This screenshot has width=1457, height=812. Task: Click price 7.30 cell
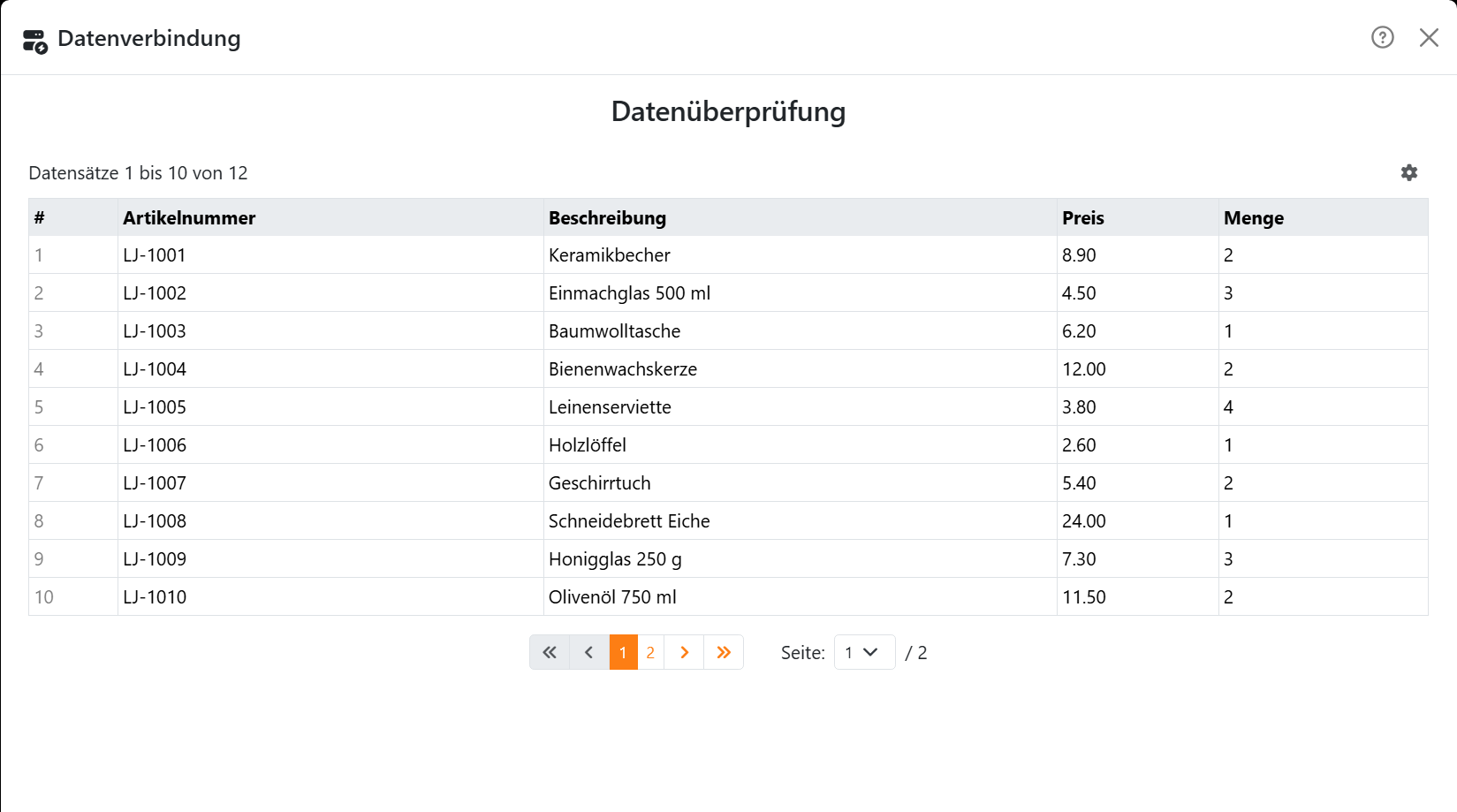1138,559
